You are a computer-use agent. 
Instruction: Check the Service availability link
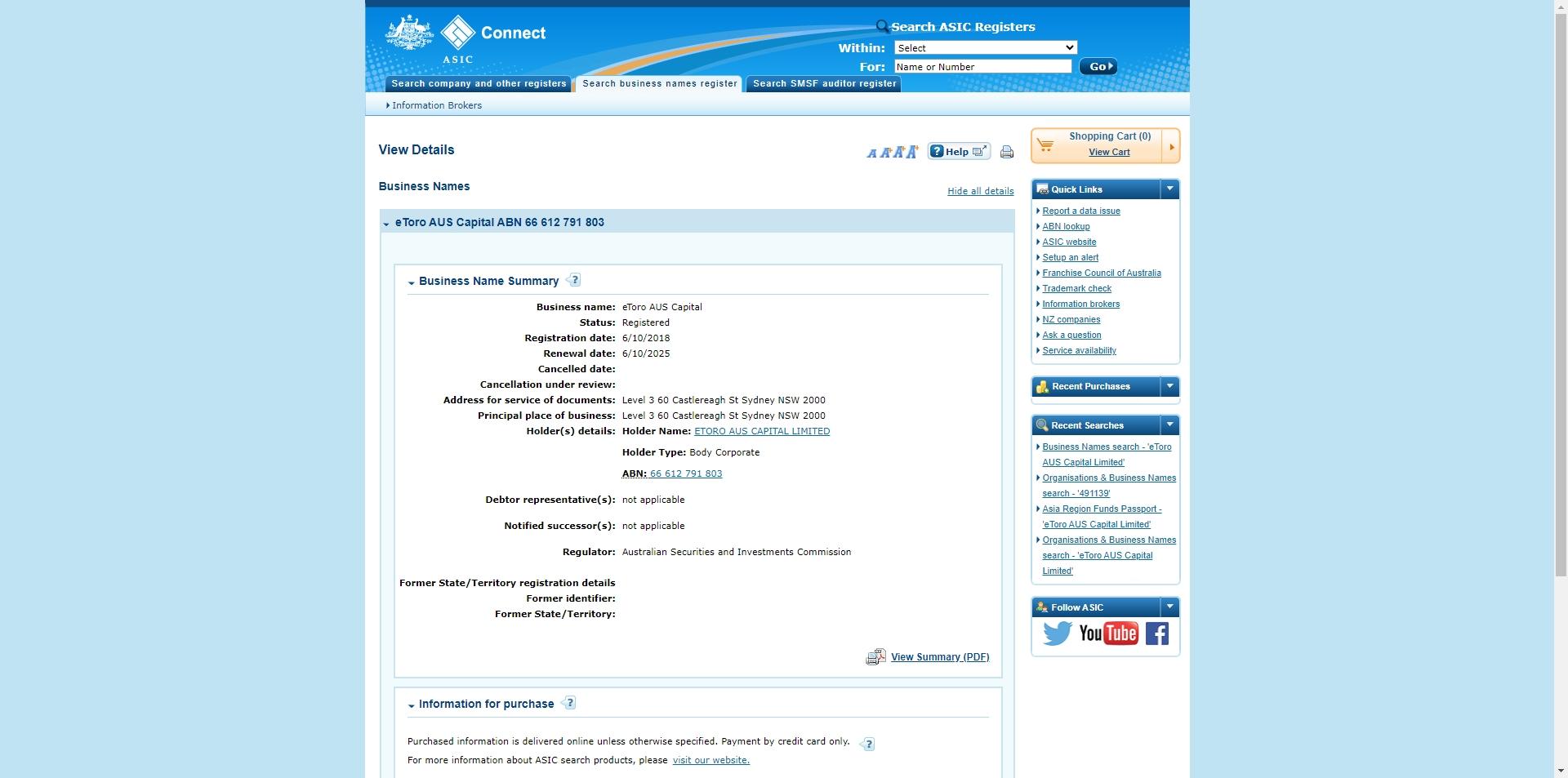click(1079, 351)
